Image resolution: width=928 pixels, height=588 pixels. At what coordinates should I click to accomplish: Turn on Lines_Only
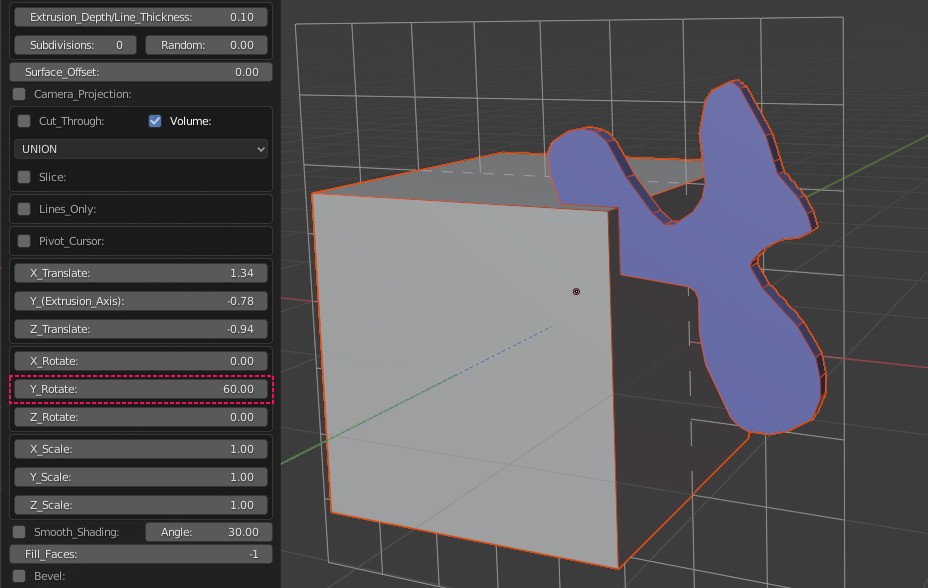[x=24, y=209]
